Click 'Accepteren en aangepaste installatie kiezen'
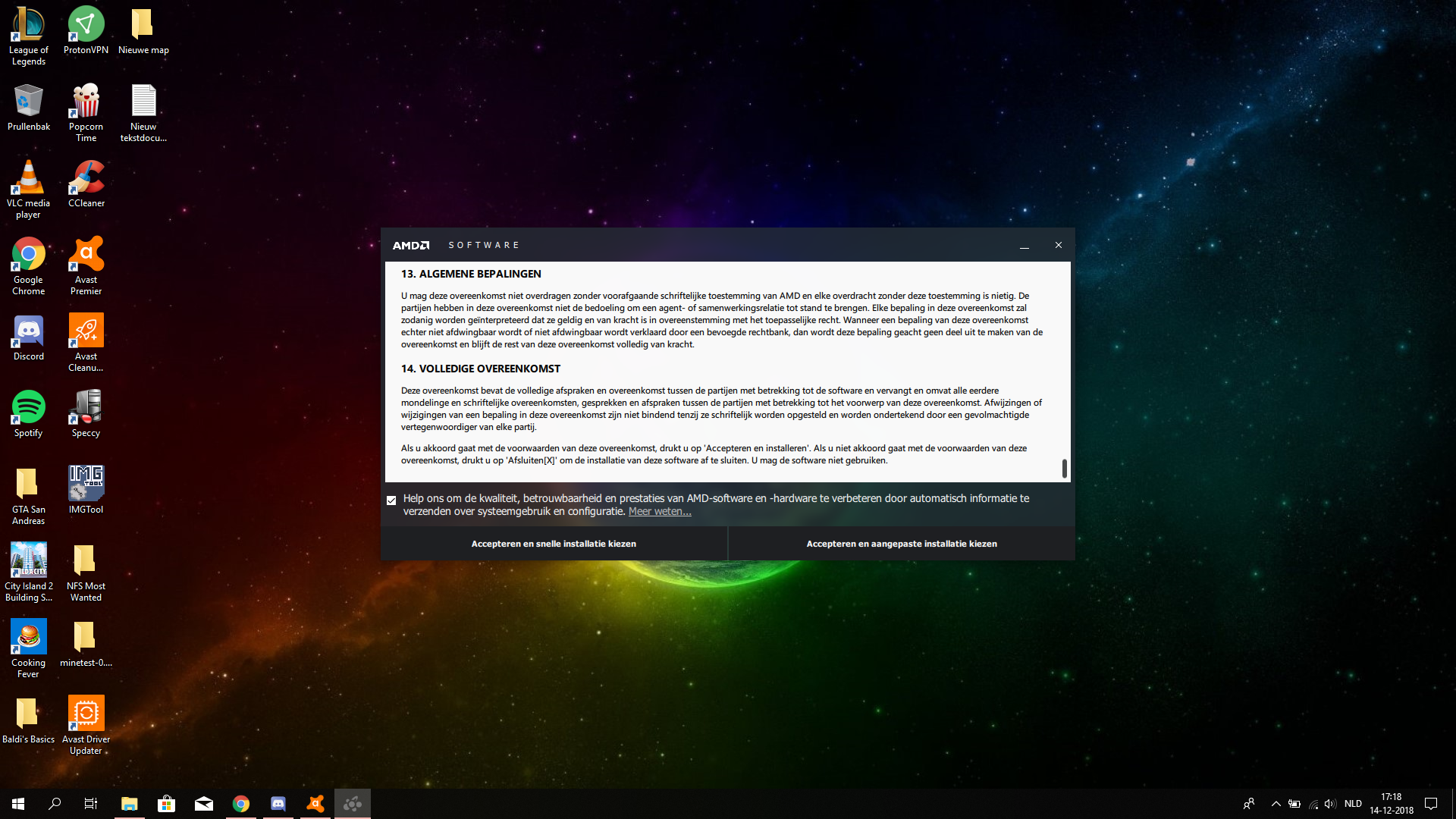This screenshot has width=1456, height=819. (x=901, y=544)
